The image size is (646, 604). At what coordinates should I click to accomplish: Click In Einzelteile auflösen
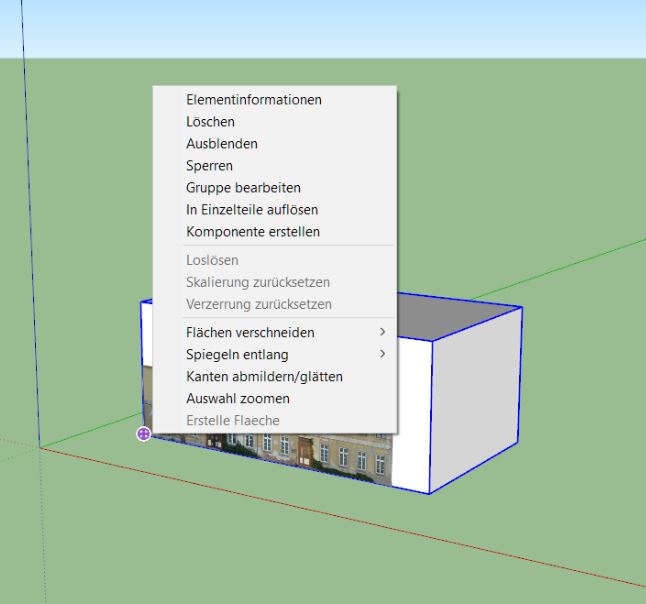tap(252, 210)
